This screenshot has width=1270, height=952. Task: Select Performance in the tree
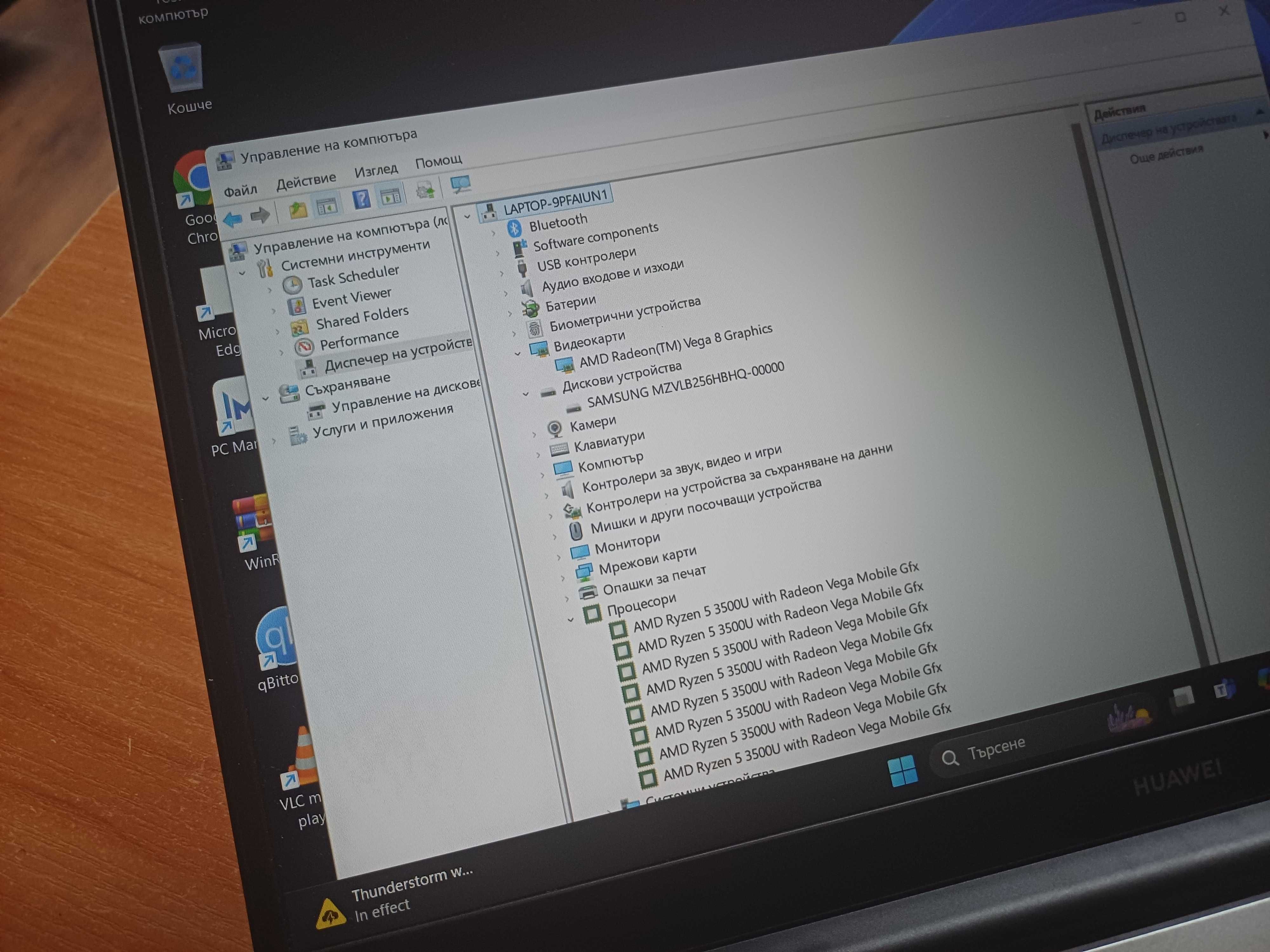359,339
